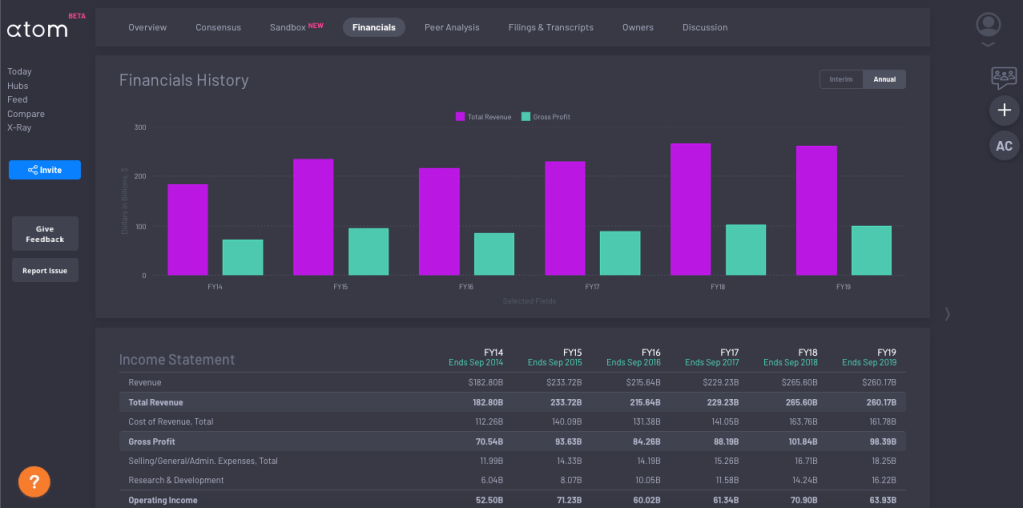Click the AC initials badge
The height and width of the screenshot is (508, 1023).
[x=1004, y=146]
